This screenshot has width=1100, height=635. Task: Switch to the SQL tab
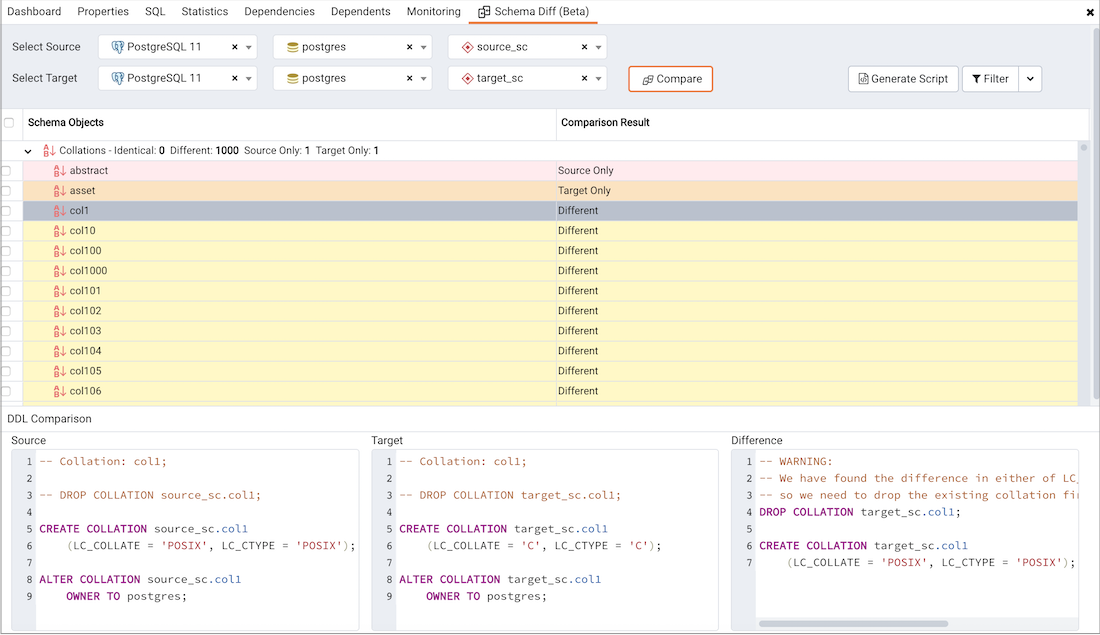pos(155,12)
